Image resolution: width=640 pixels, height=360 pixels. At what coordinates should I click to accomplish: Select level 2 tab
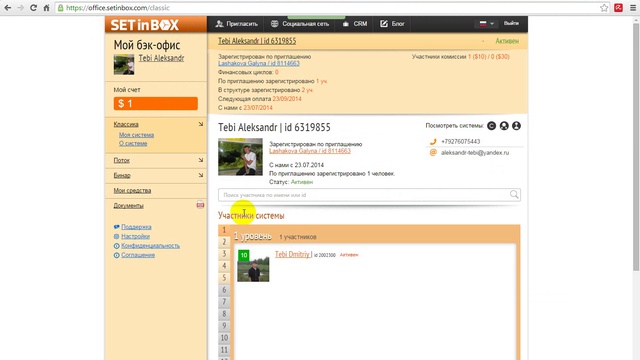click(224, 242)
